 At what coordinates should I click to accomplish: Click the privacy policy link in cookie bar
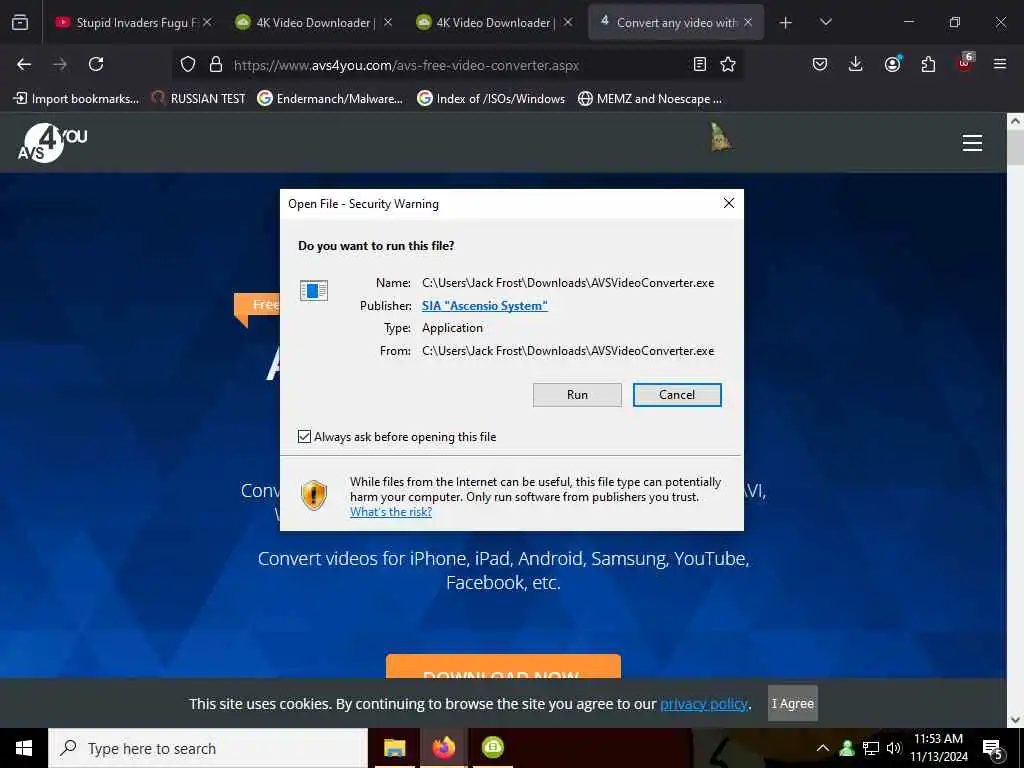coord(704,704)
